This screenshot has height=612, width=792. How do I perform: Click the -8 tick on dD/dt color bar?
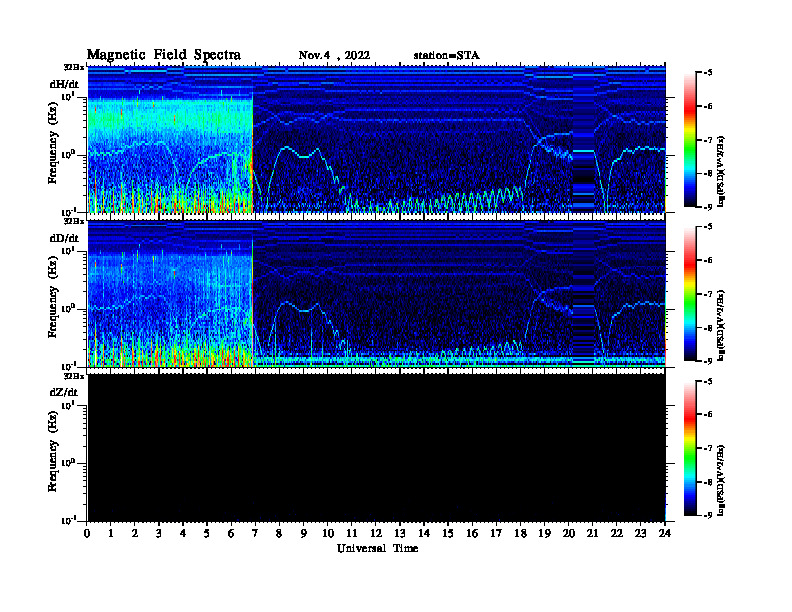click(708, 328)
